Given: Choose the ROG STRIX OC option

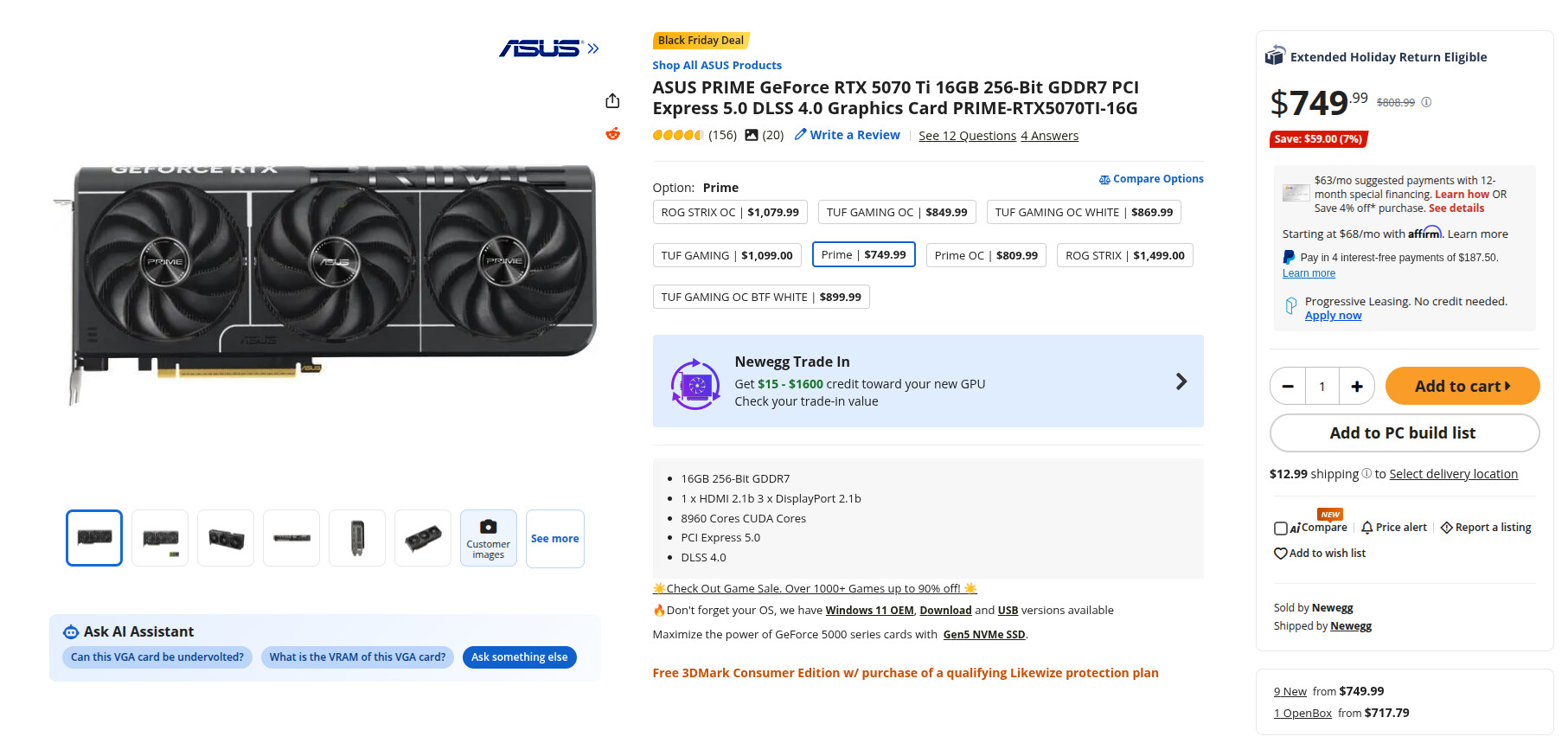Looking at the screenshot, I should pyautogui.click(x=729, y=212).
